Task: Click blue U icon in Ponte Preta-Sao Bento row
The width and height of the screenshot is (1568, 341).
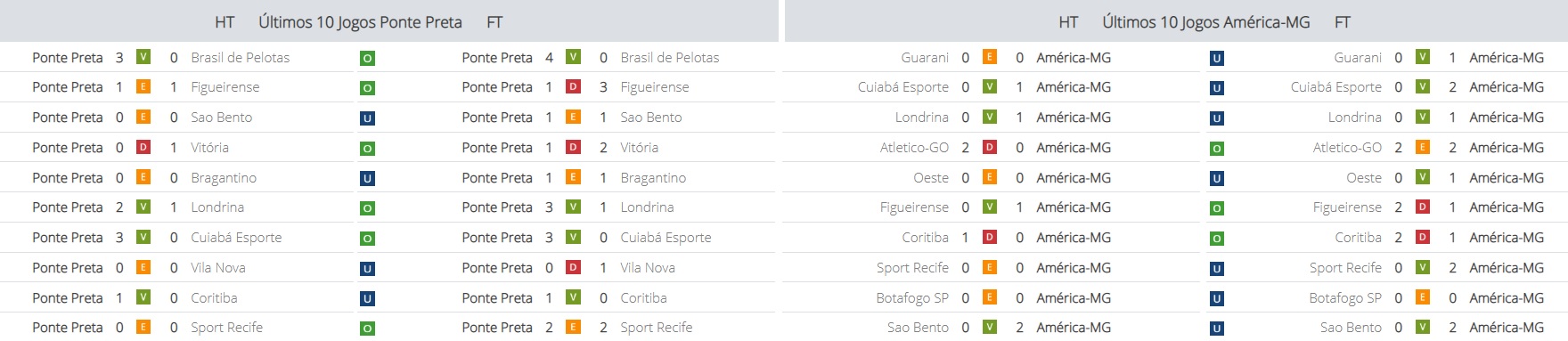Action: (367, 118)
